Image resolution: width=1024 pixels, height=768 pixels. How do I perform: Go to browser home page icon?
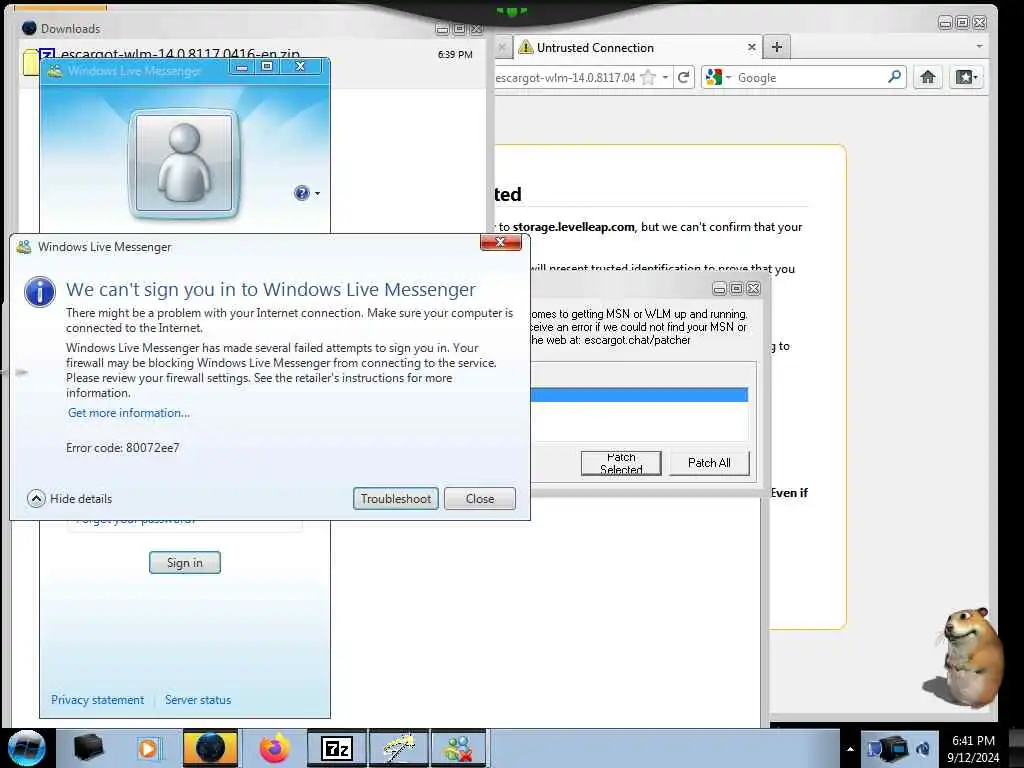(927, 77)
